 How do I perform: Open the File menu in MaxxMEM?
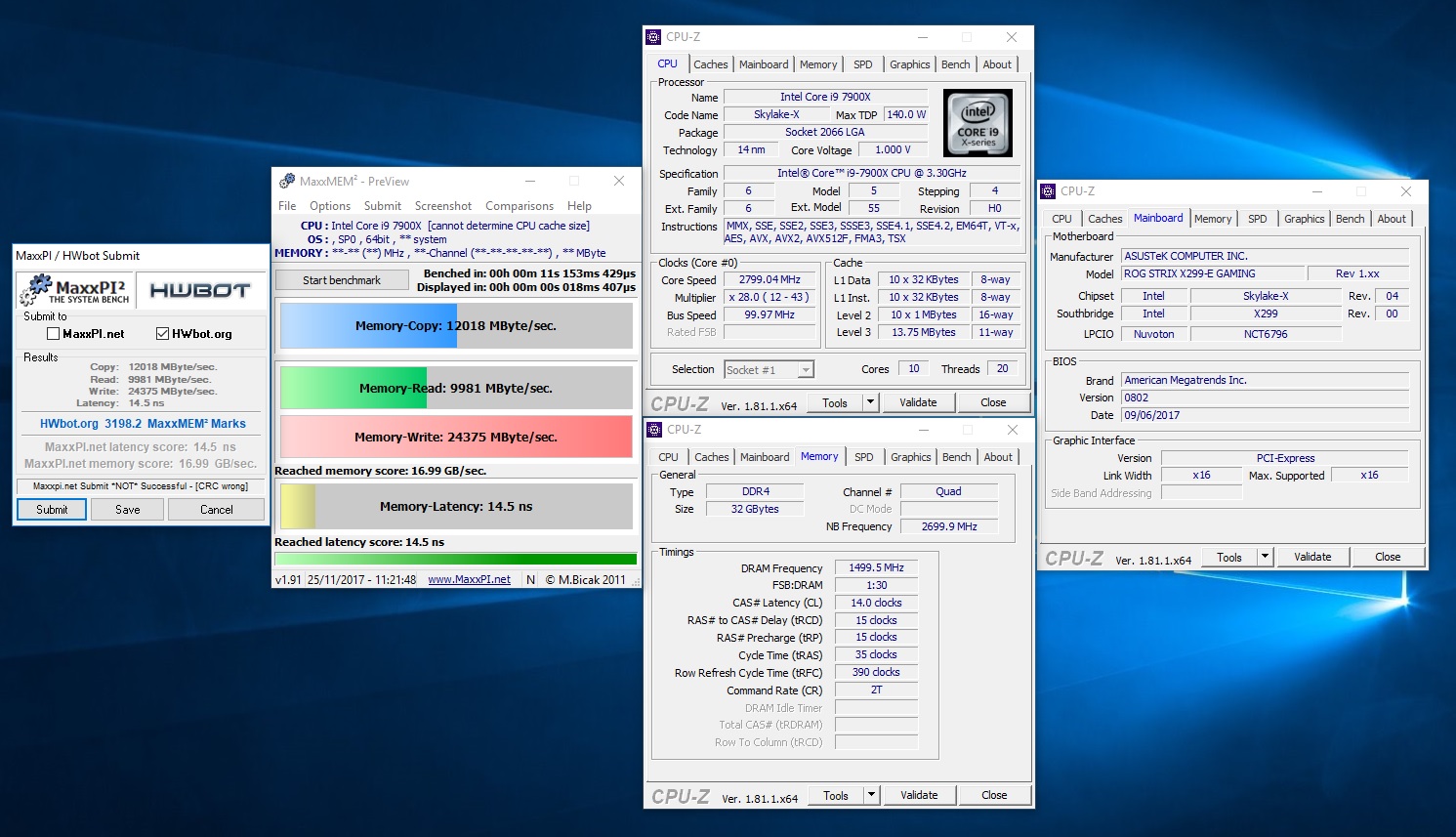[287, 206]
